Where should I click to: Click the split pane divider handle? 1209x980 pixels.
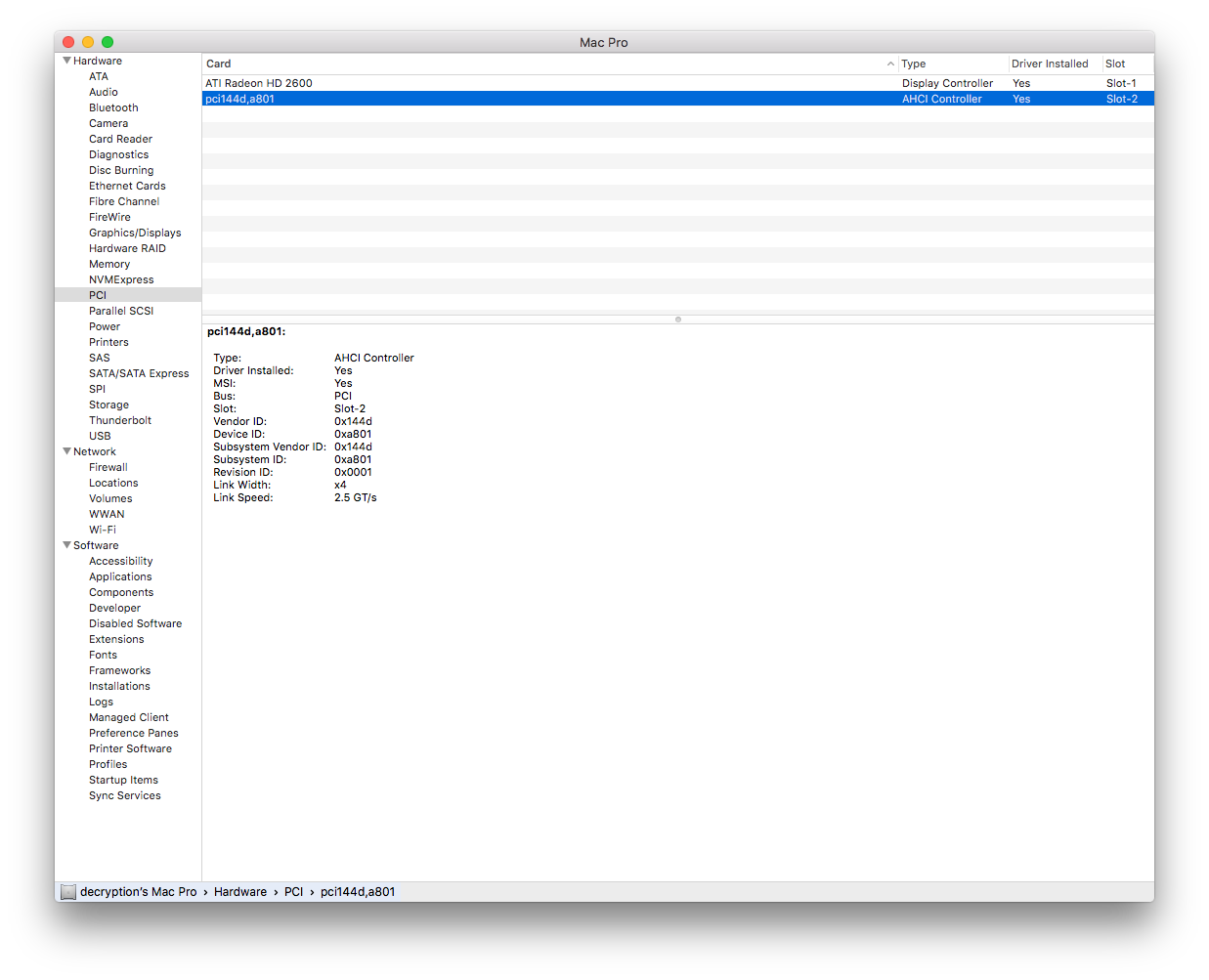[x=678, y=320]
